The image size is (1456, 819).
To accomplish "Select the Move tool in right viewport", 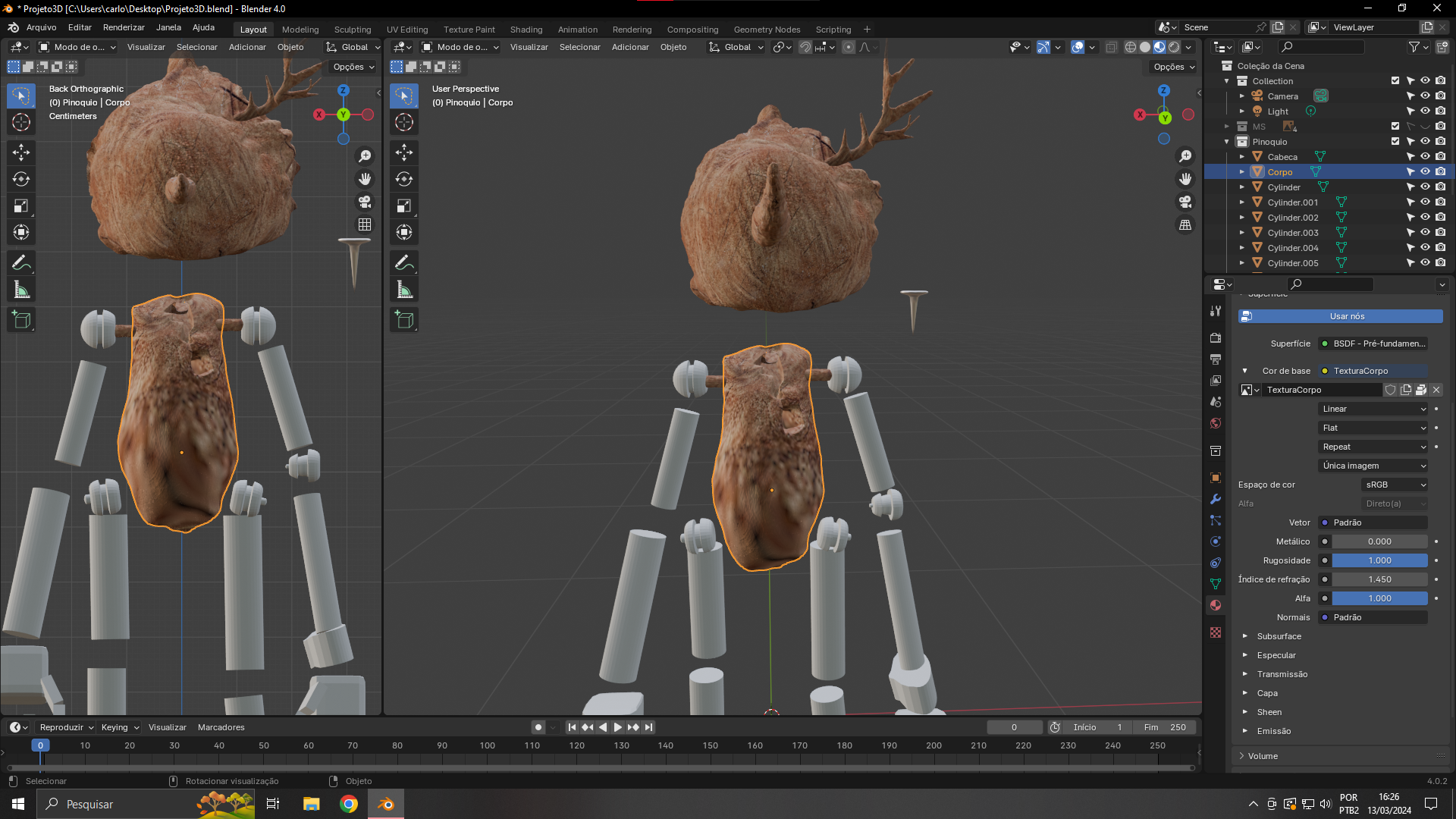I will click(x=403, y=152).
